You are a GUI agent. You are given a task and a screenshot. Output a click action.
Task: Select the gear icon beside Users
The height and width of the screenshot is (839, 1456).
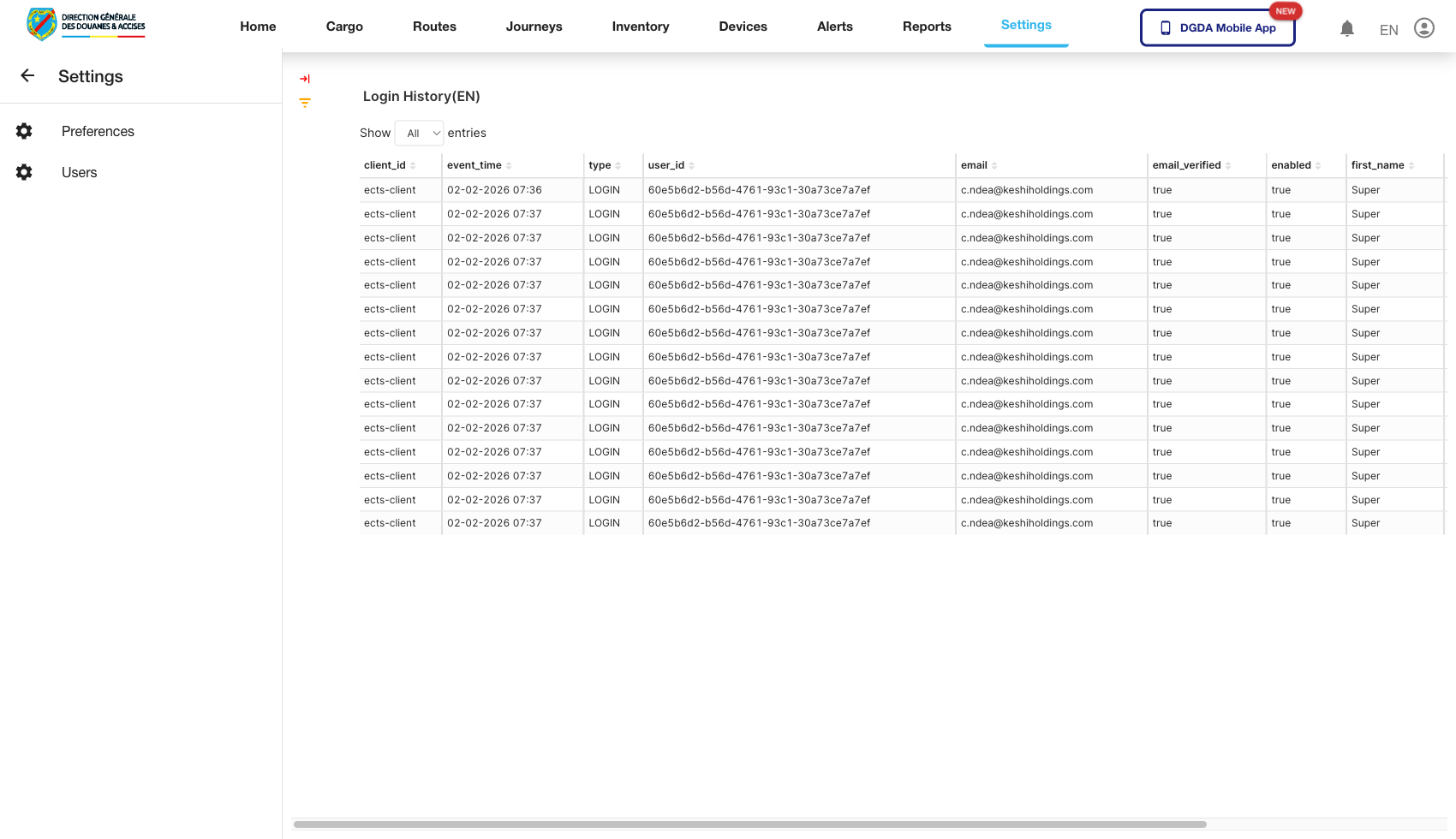pyautogui.click(x=23, y=171)
